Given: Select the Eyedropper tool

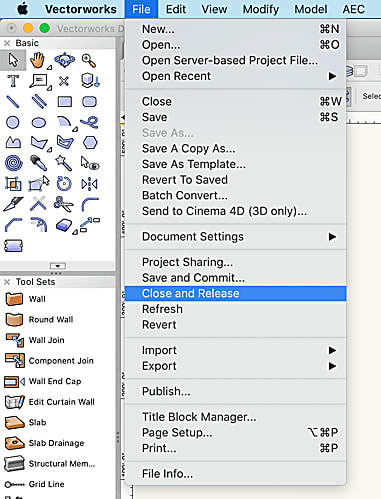Looking at the screenshot, I should (x=38, y=163).
